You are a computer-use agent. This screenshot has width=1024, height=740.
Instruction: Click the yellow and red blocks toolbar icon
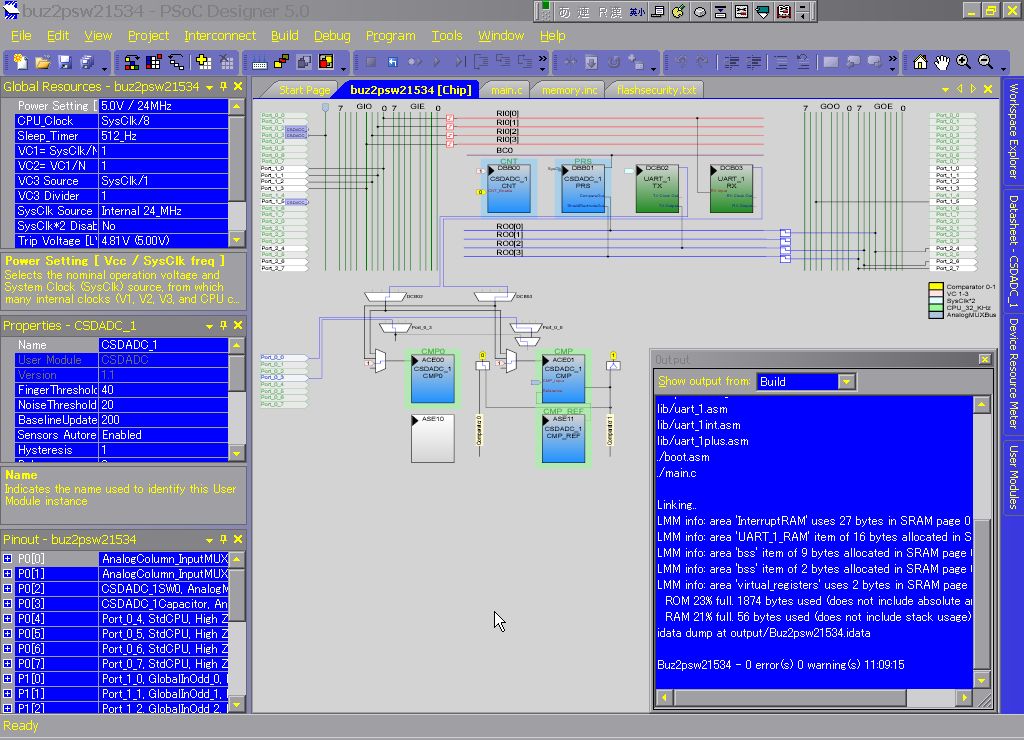point(281,62)
